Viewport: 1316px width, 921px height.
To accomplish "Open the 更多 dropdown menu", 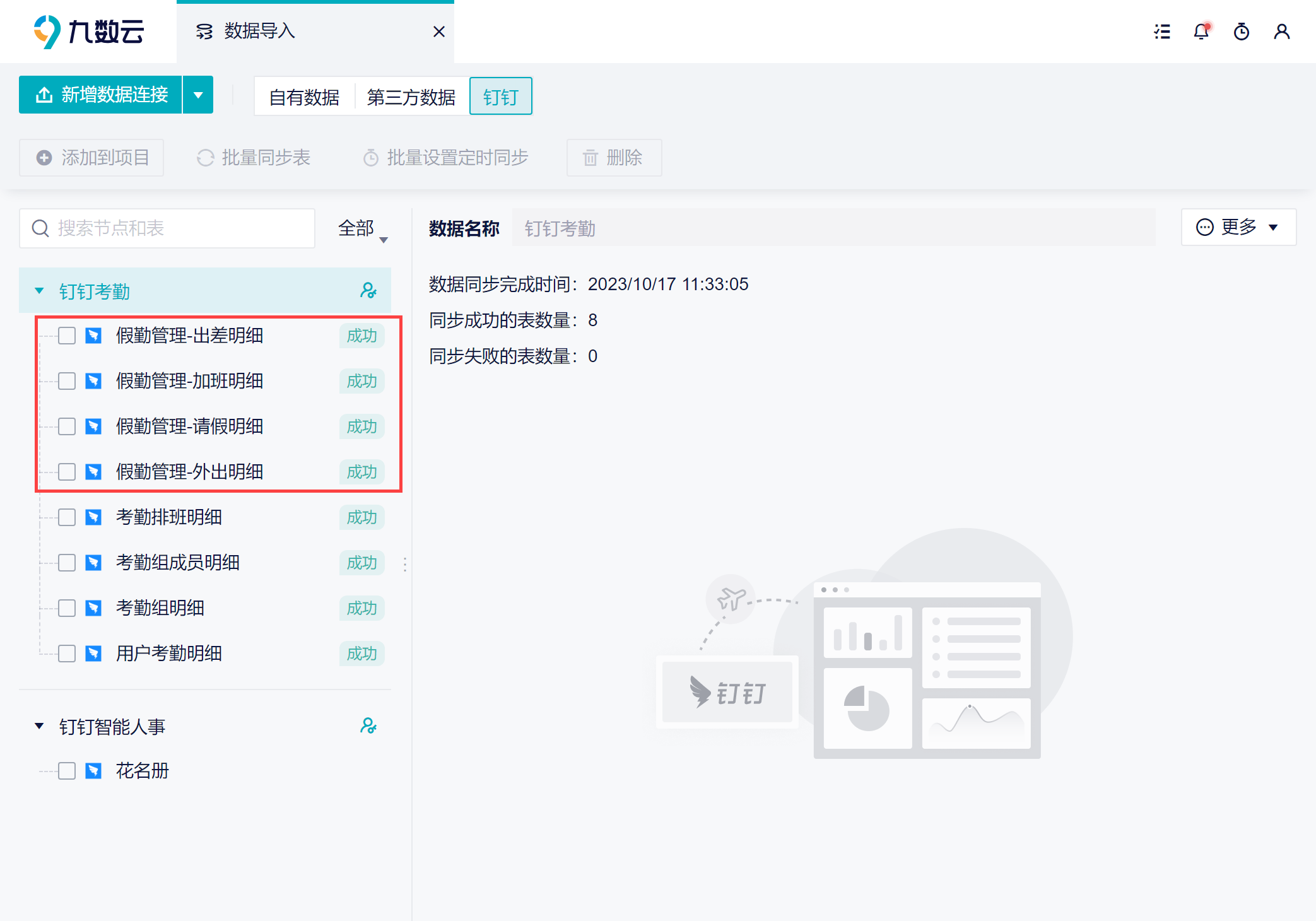I will pyautogui.click(x=1238, y=227).
